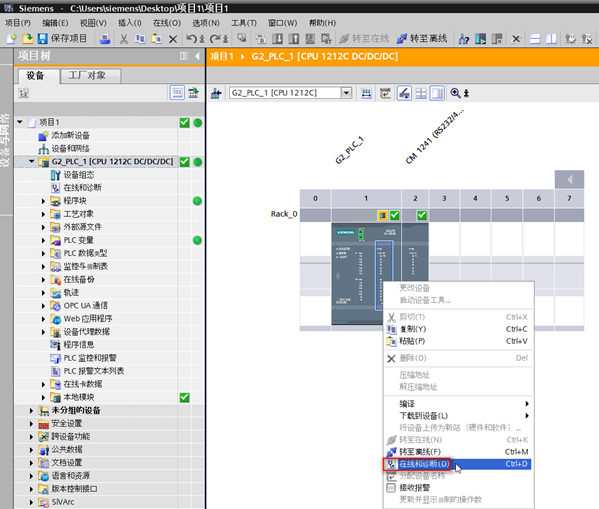
Task: Click the network view icon beside device dropdown
Action: (x=216, y=93)
